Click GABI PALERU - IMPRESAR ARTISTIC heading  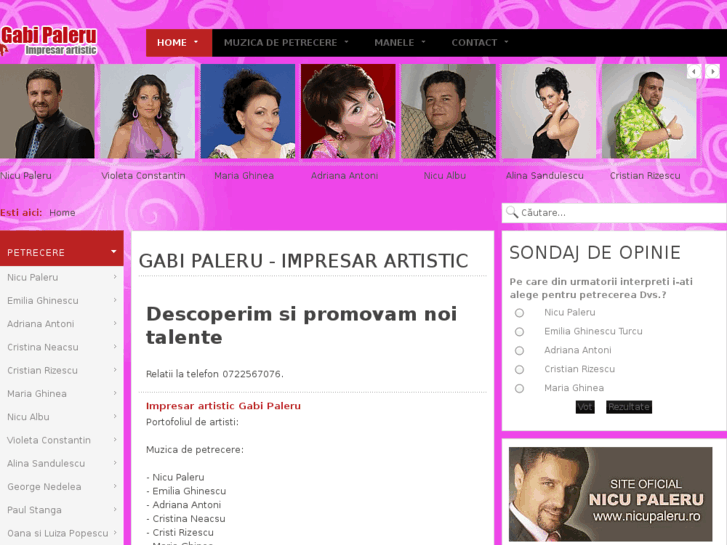(303, 261)
